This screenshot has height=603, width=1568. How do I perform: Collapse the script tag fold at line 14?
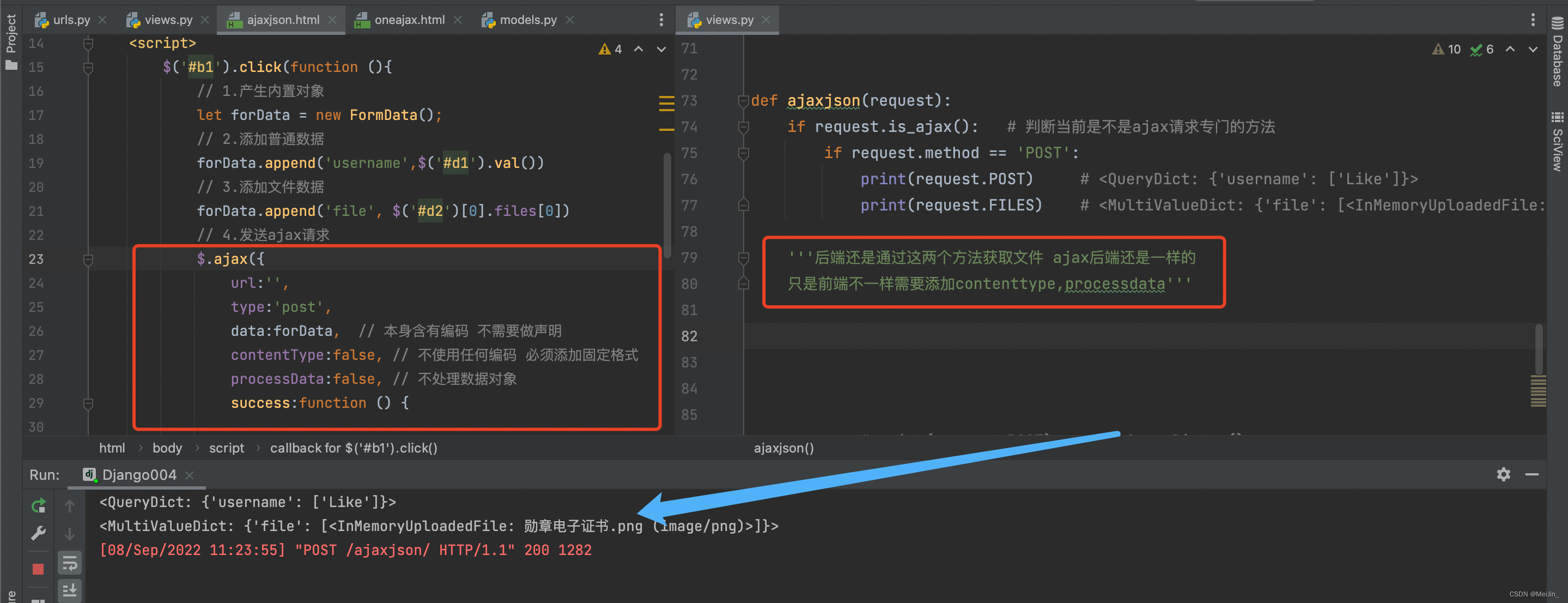coord(88,43)
